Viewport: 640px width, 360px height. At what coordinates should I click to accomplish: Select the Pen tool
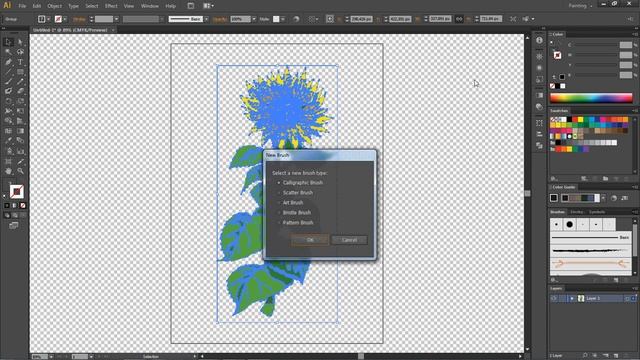8,62
